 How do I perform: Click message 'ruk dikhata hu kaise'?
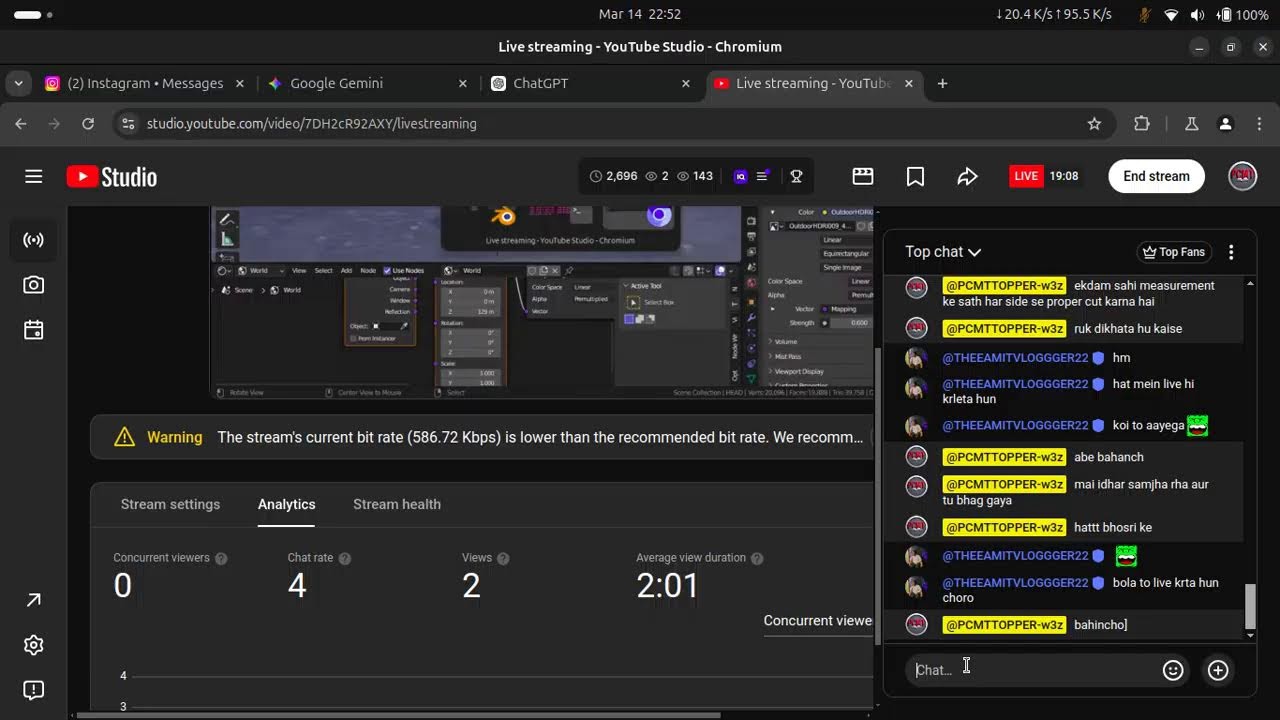tap(1128, 329)
